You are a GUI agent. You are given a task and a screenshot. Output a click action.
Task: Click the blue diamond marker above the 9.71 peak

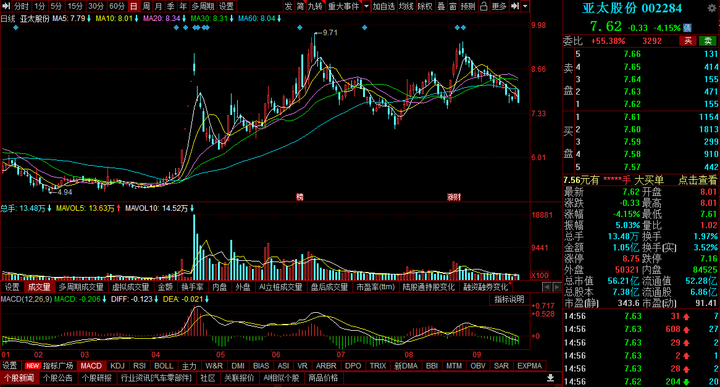[299, 28]
